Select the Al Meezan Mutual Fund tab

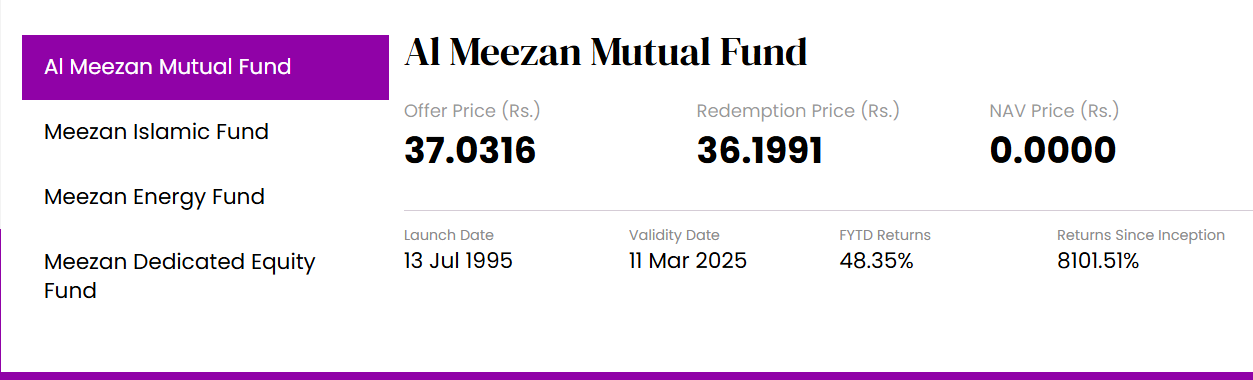pos(205,67)
